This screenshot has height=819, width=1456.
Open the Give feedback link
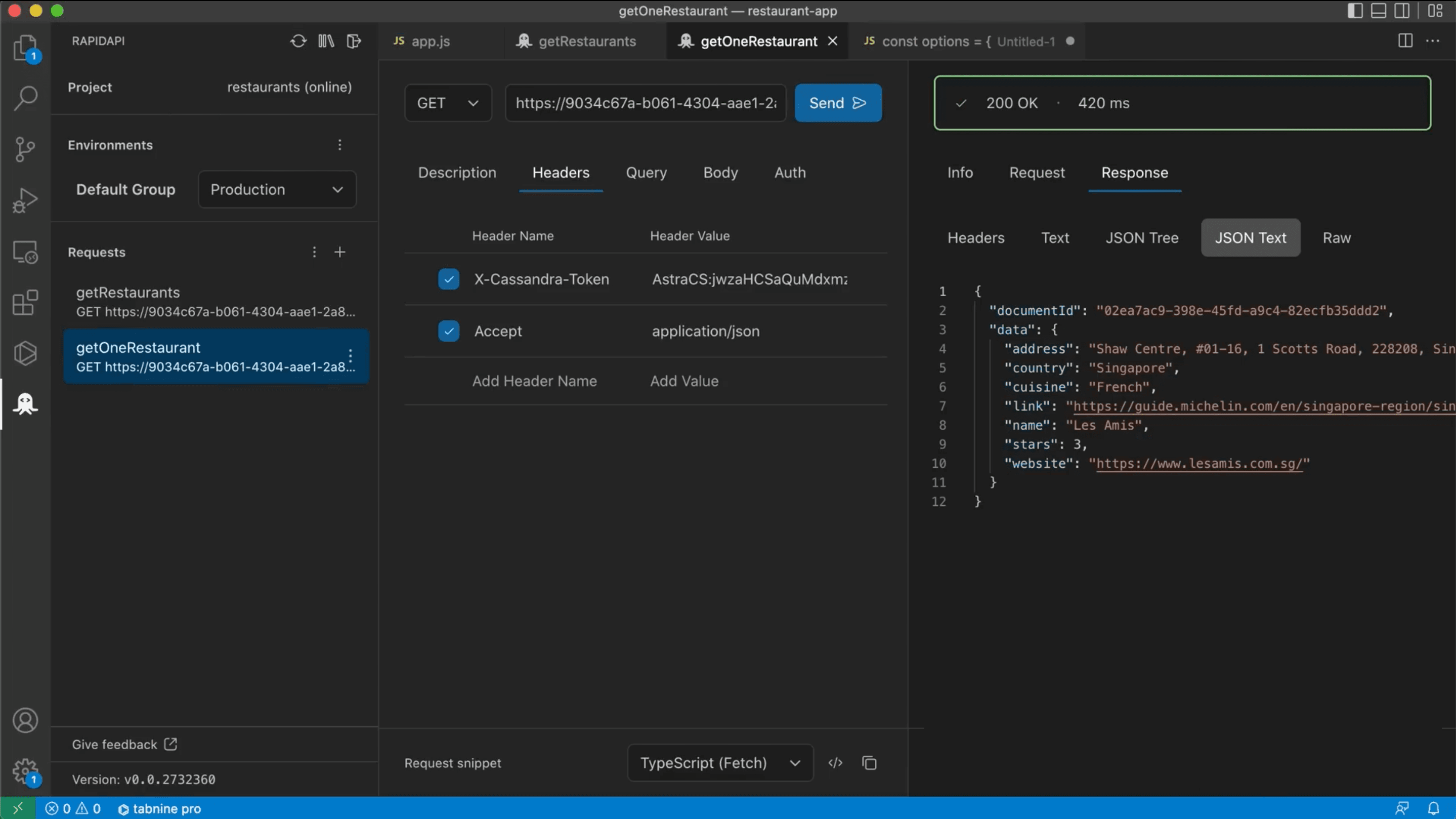[x=124, y=745]
